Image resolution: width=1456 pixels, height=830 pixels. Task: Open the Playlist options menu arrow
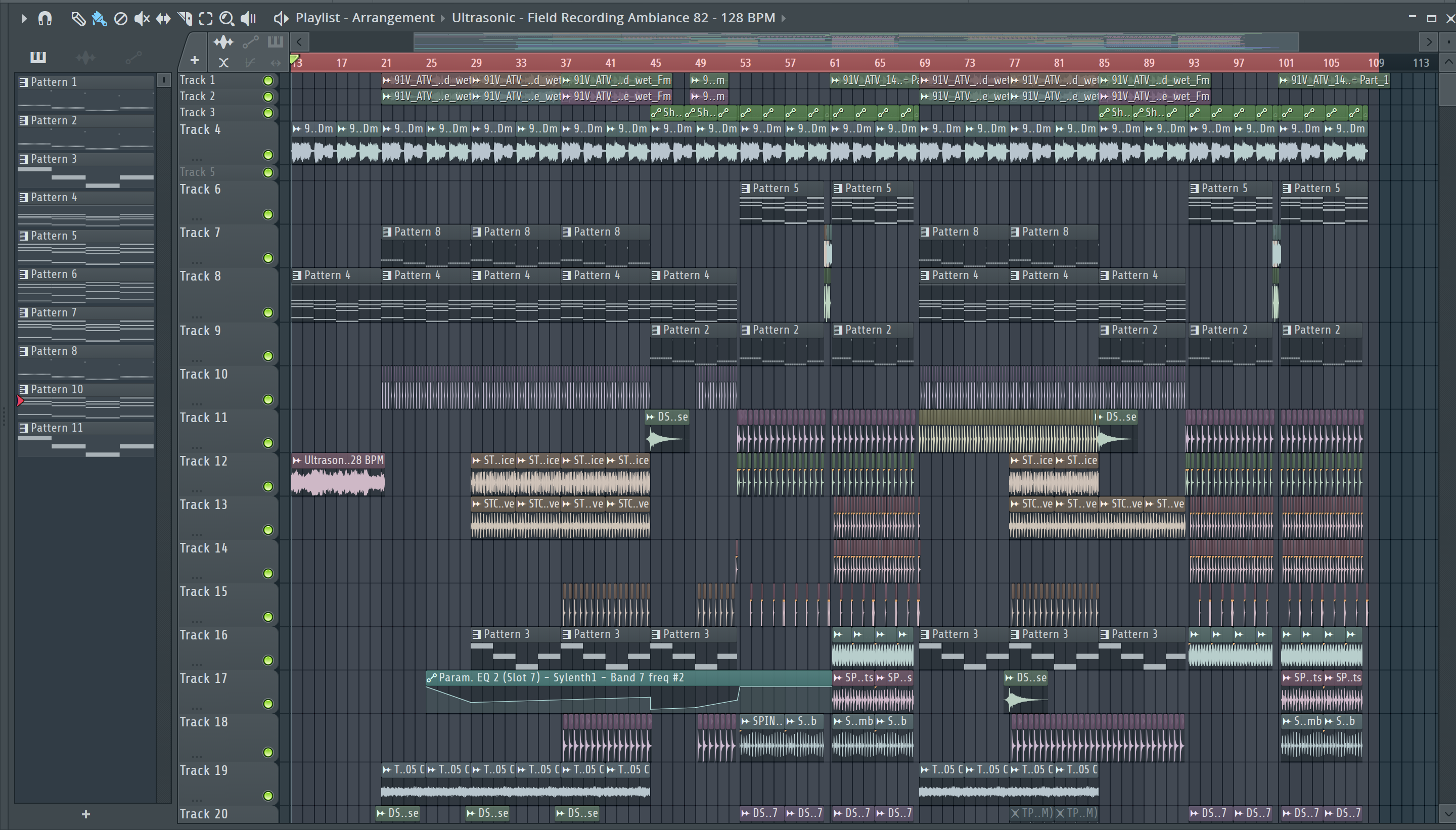tap(23, 18)
